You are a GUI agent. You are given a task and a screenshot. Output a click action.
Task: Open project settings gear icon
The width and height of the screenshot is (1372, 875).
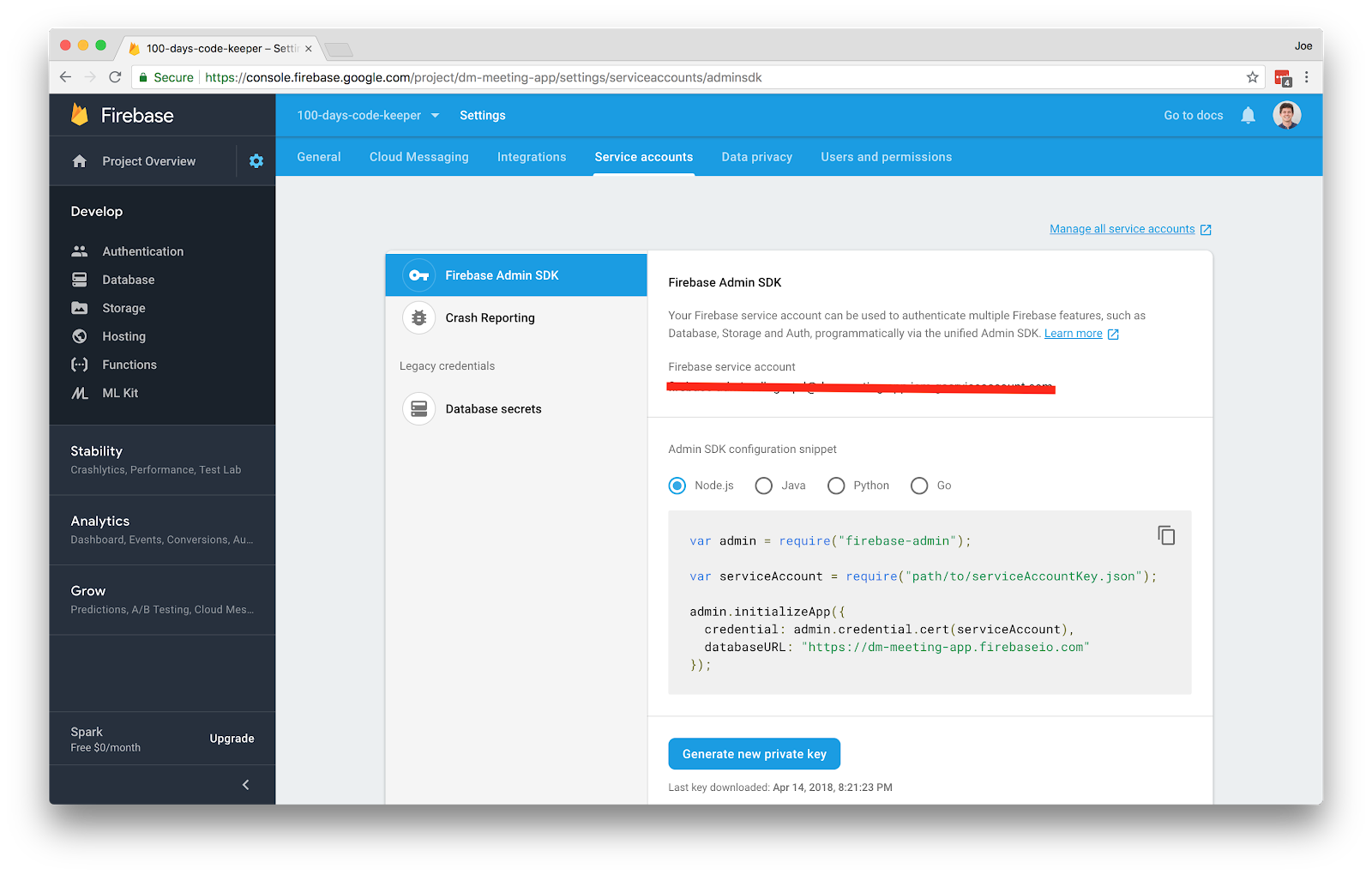pos(256,160)
